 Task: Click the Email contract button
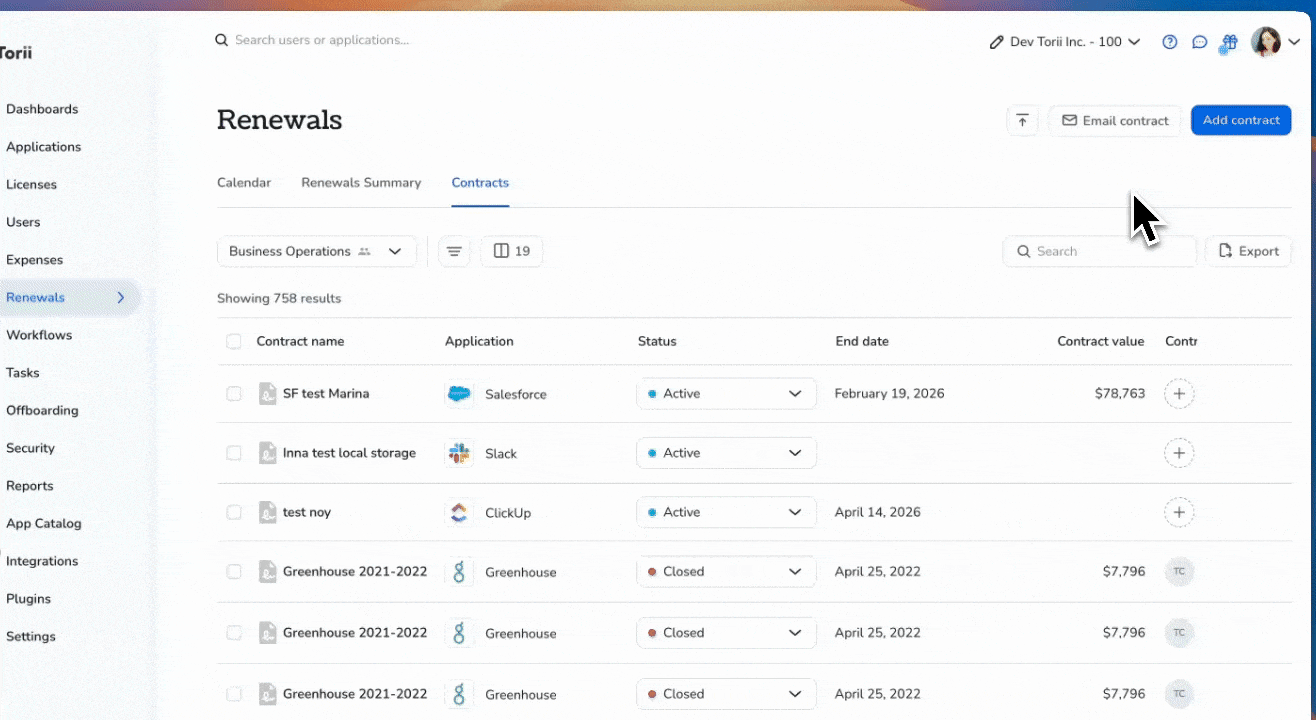pyautogui.click(x=1115, y=120)
